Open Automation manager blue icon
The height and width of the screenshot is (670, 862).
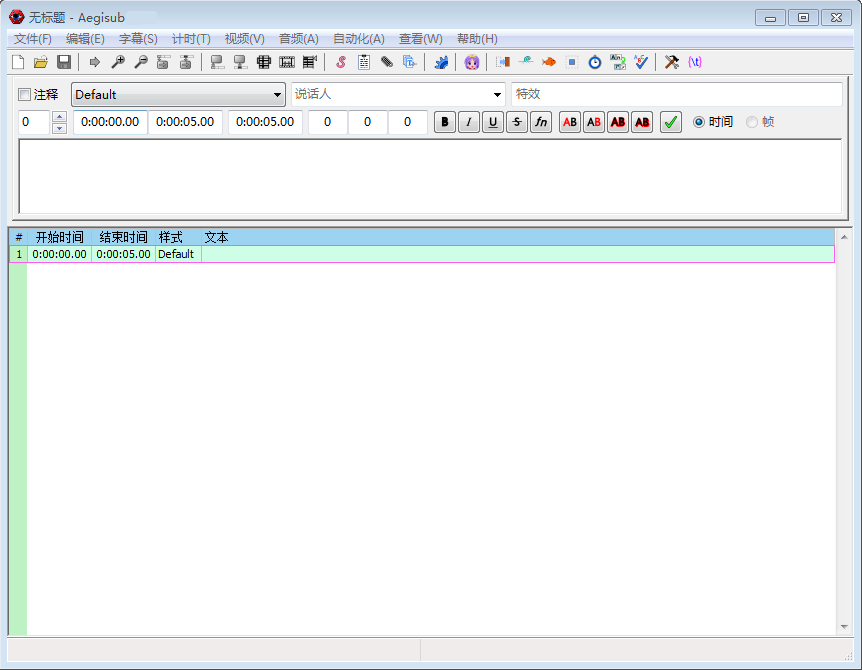click(441, 62)
